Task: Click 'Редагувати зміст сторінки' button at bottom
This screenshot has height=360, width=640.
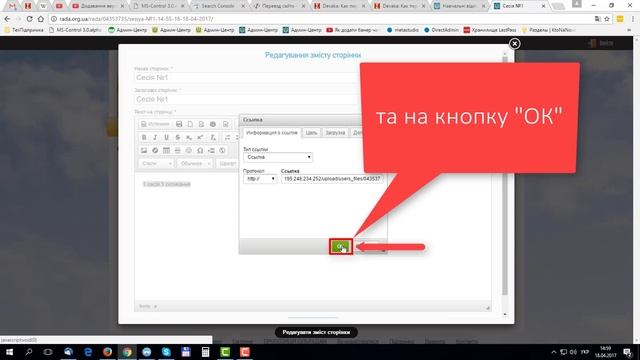Action: pos(316,332)
